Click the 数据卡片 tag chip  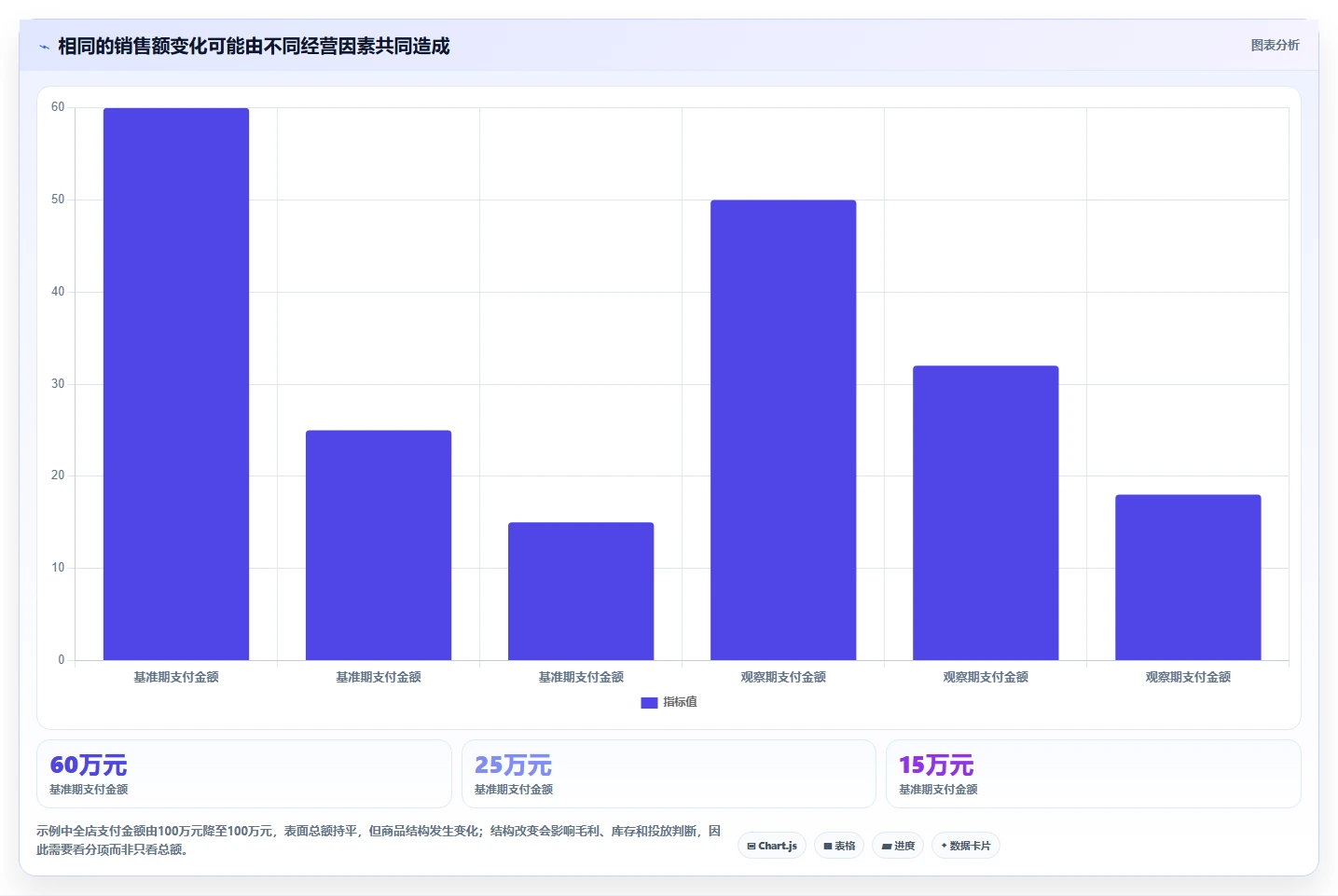966,846
